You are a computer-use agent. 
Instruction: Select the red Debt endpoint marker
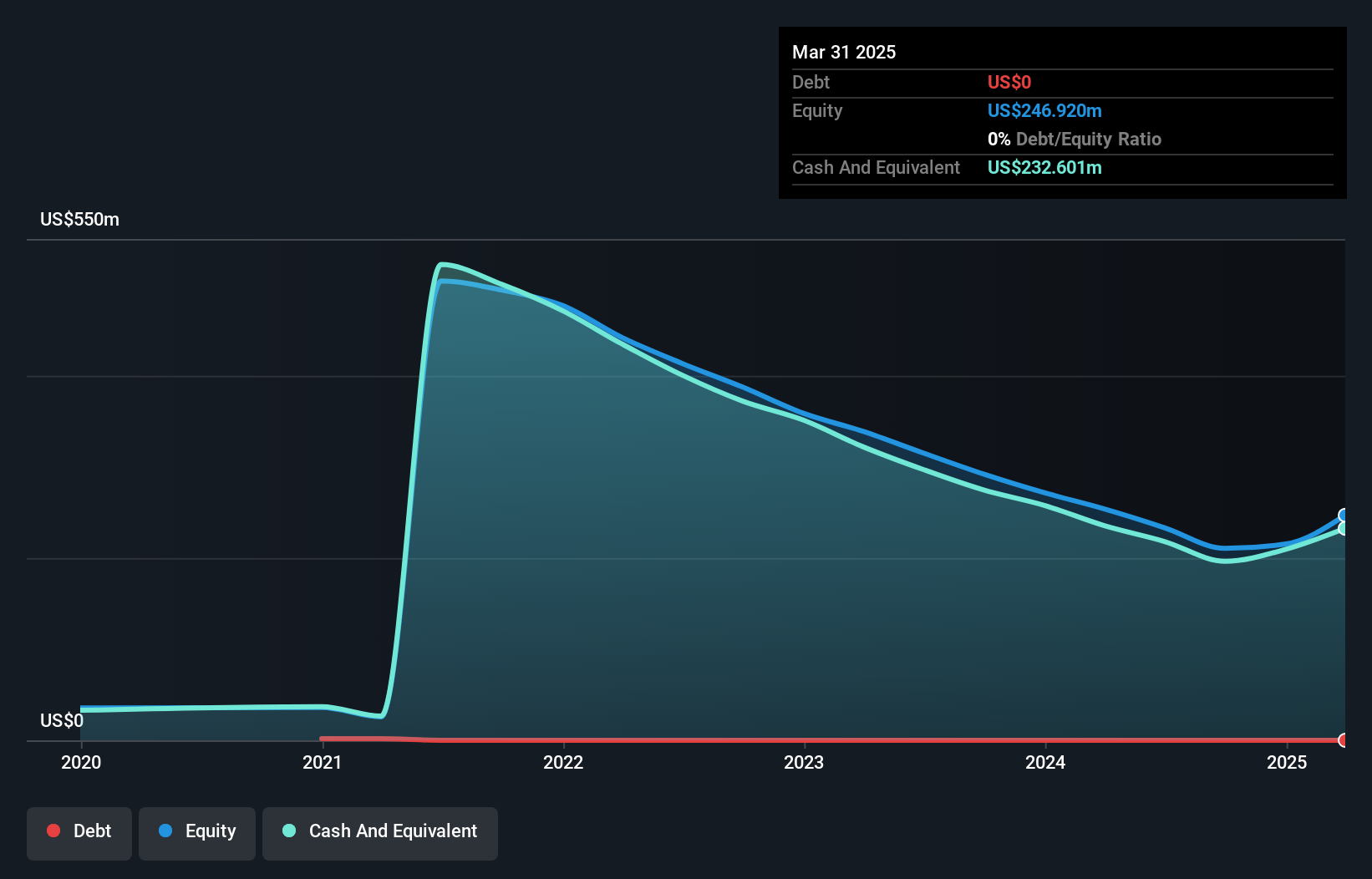[x=1344, y=740]
